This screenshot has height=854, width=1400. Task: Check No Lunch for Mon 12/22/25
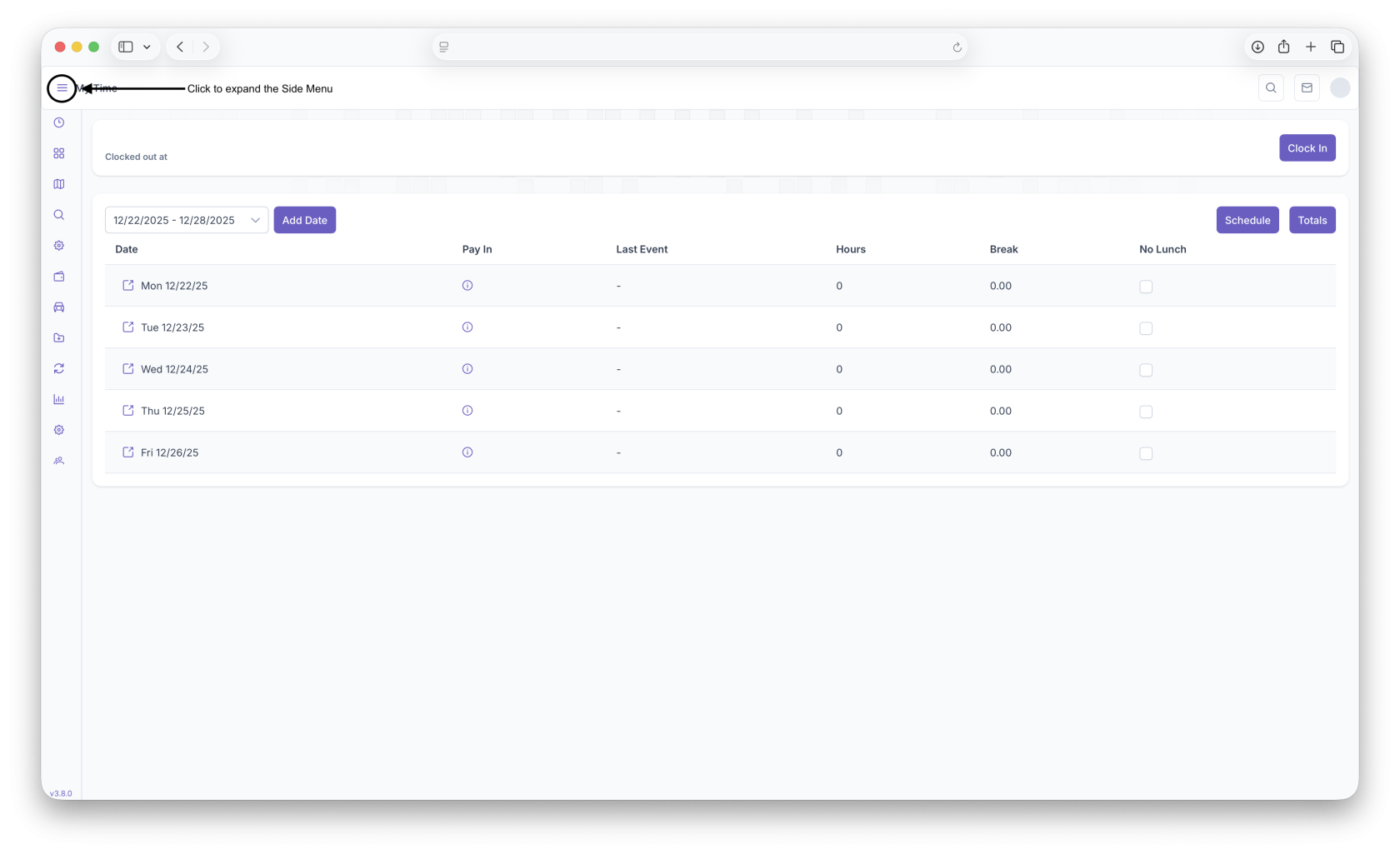click(x=1146, y=287)
